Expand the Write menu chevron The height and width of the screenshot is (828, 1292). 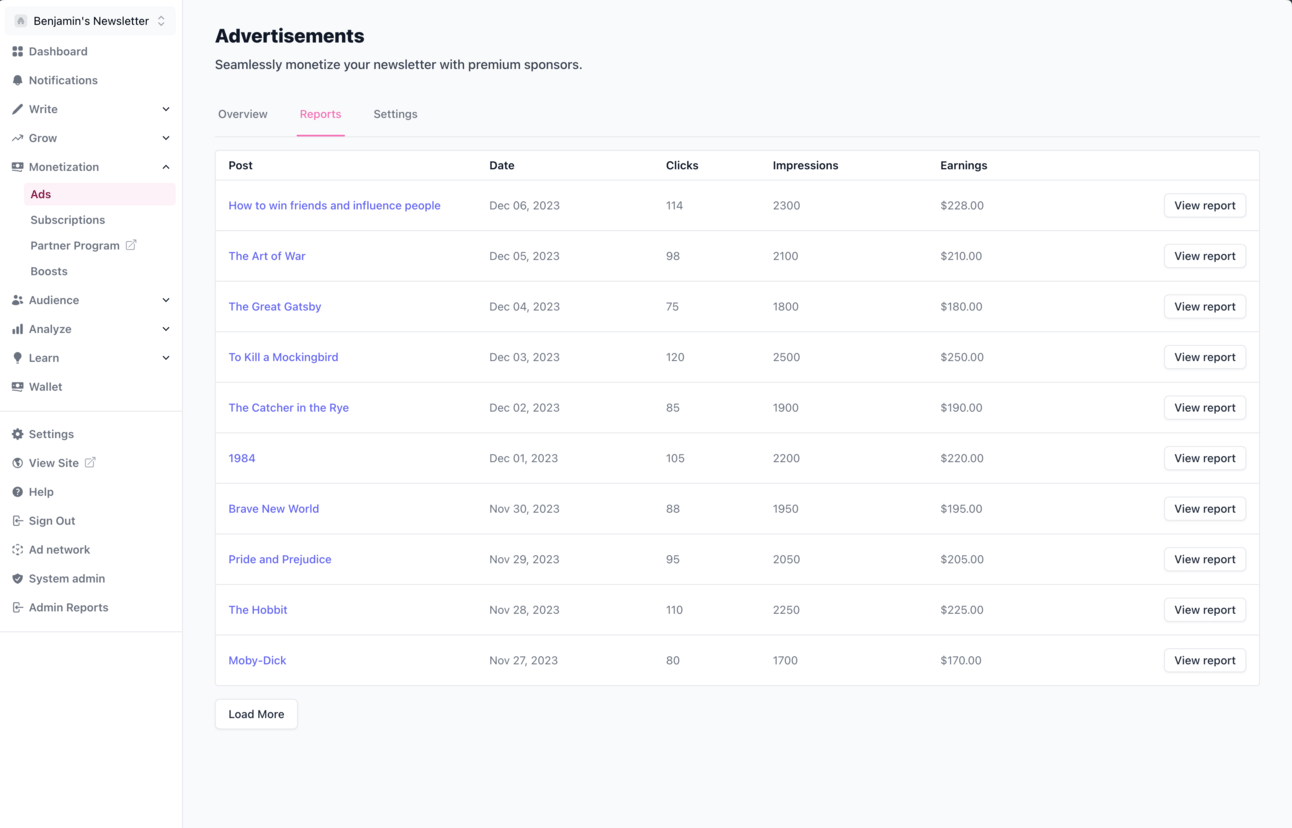(x=166, y=109)
